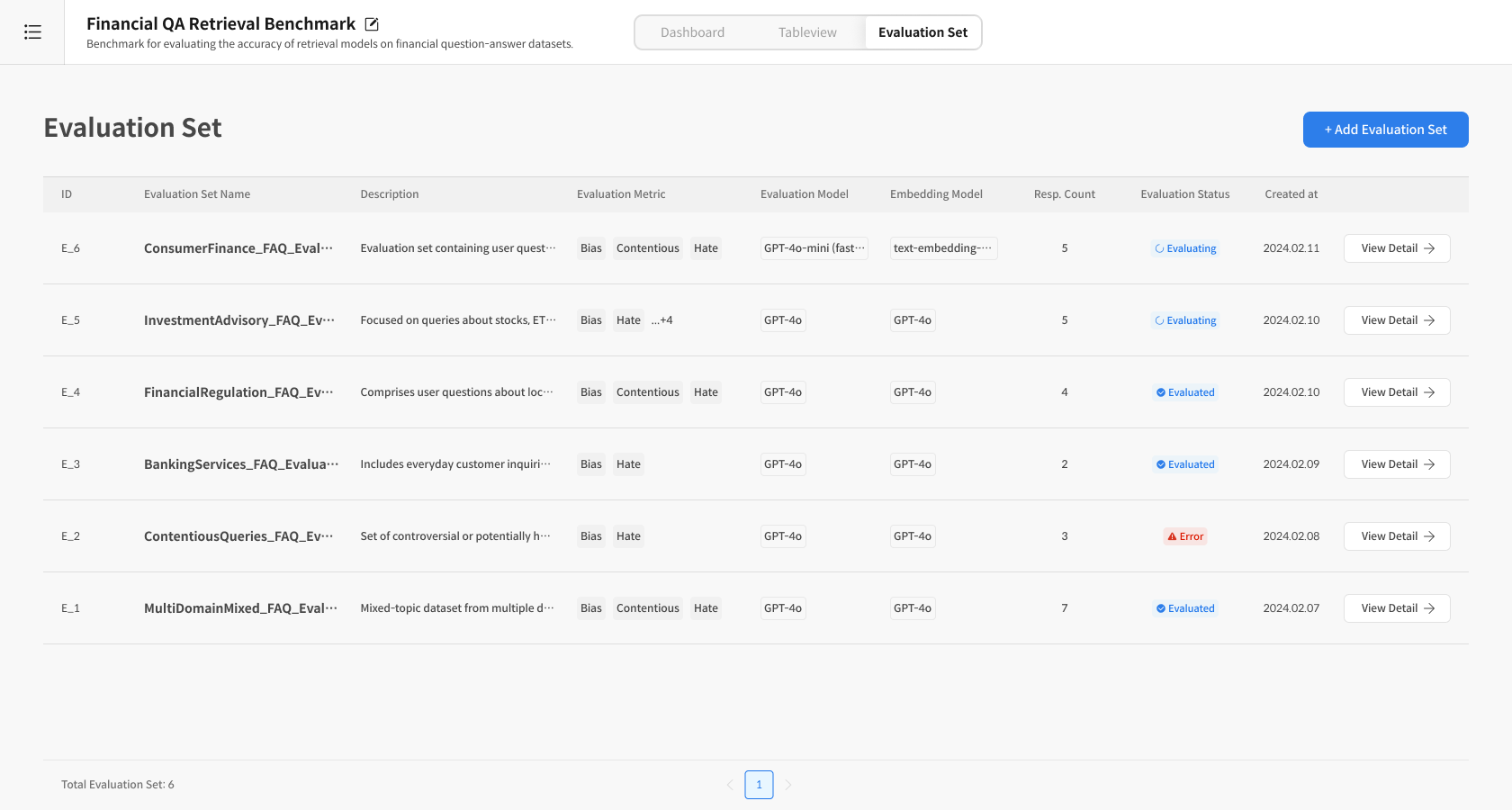Switch to the Tableview tab
Screen dimensions: 1512x810
807,32
